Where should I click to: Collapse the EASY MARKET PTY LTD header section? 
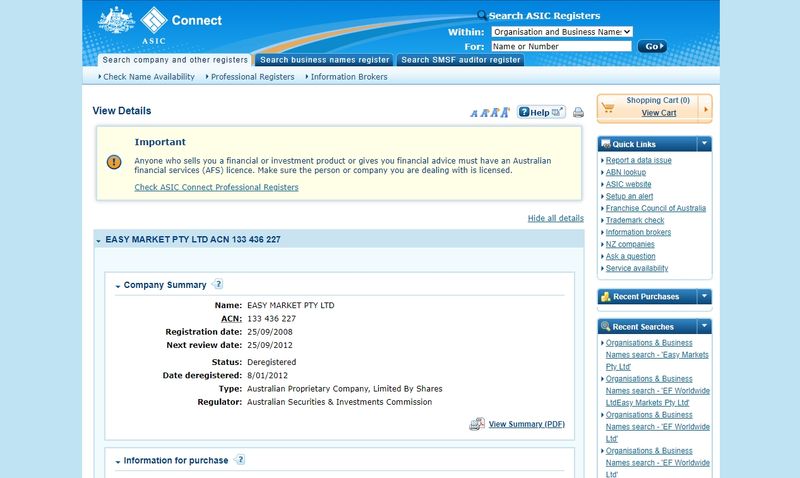98,241
